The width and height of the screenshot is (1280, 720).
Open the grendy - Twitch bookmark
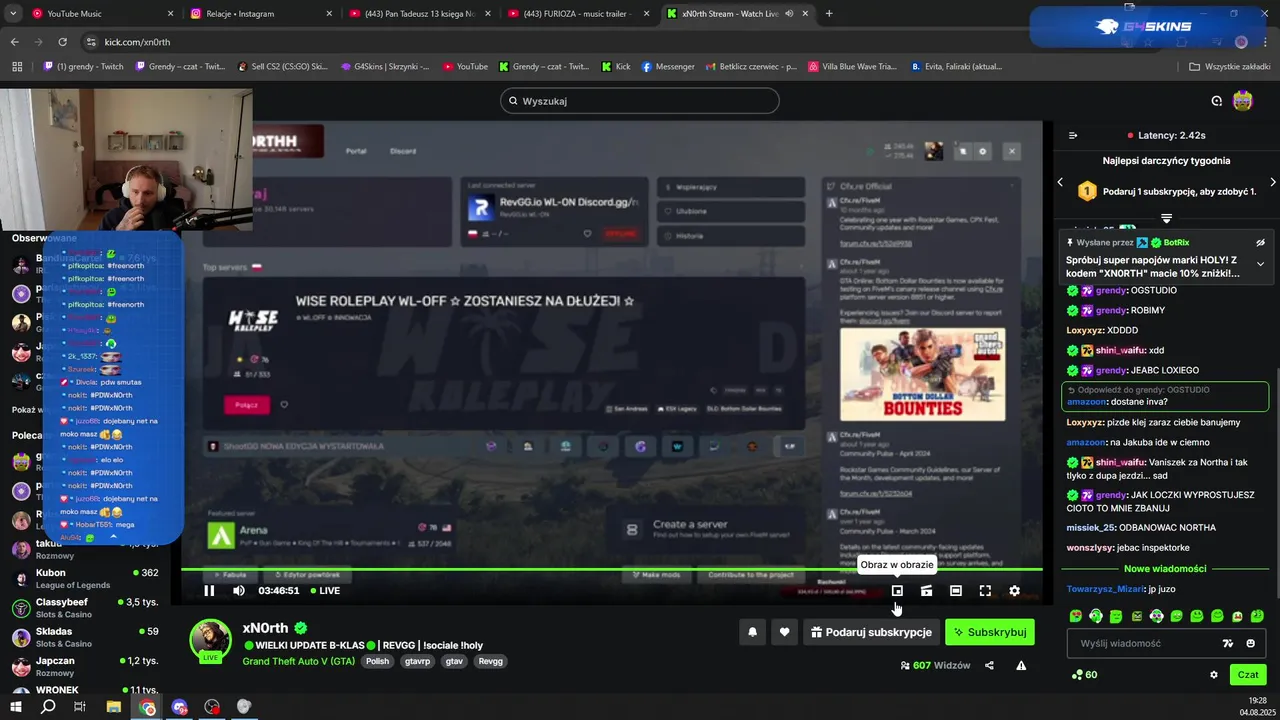coord(84,67)
